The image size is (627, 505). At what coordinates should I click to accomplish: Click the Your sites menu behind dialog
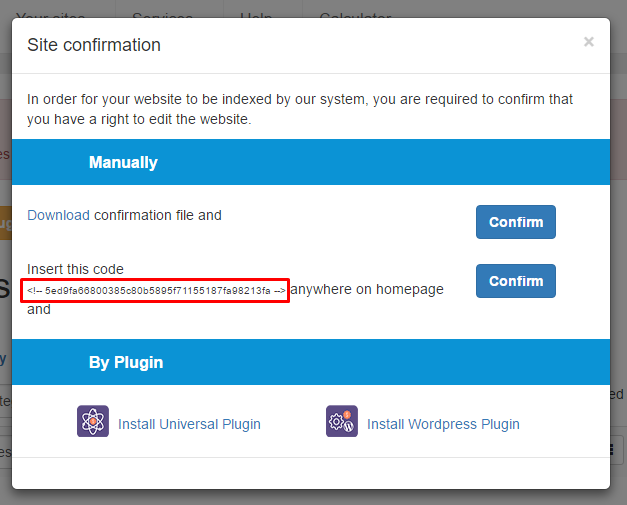[50, 15]
